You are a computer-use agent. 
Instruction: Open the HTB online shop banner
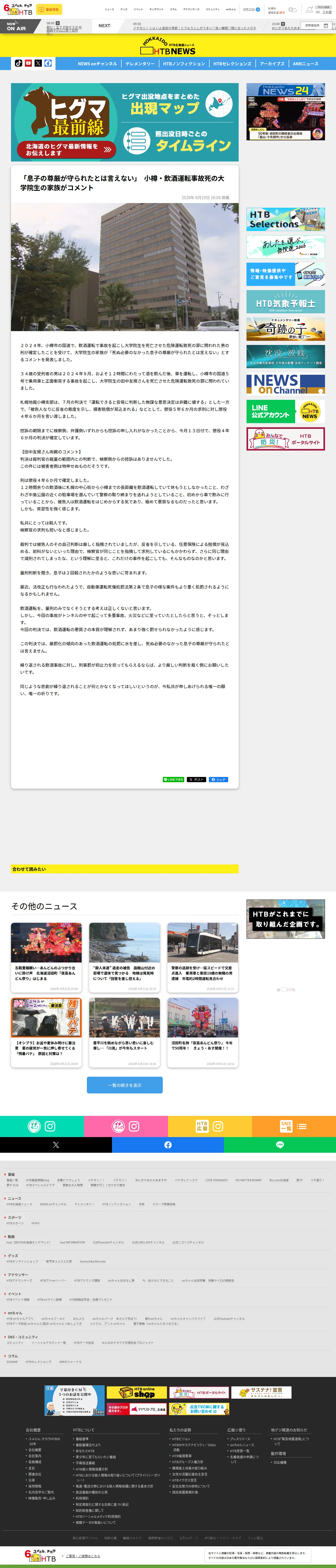coord(136,1392)
